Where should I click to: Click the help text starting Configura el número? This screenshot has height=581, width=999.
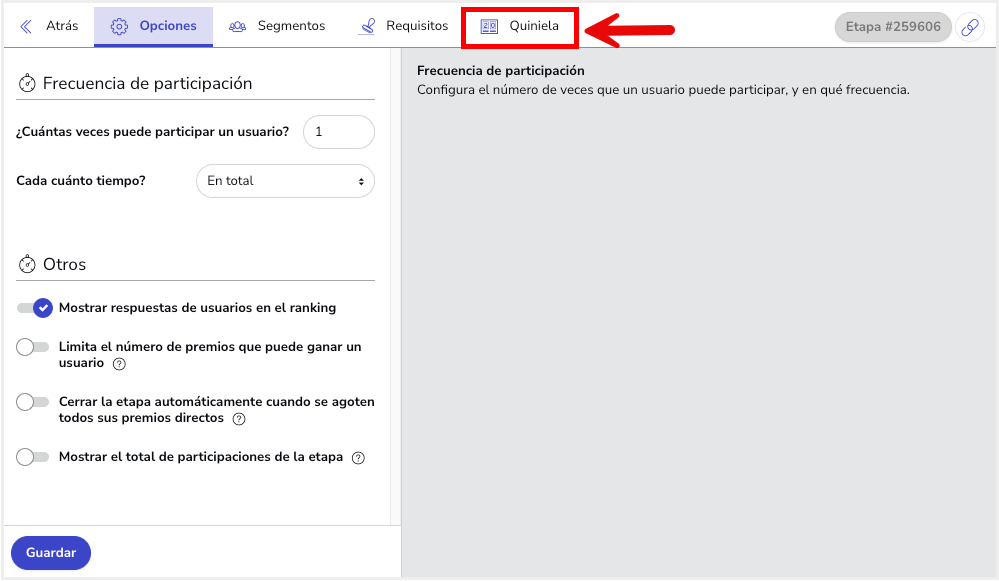pos(663,90)
